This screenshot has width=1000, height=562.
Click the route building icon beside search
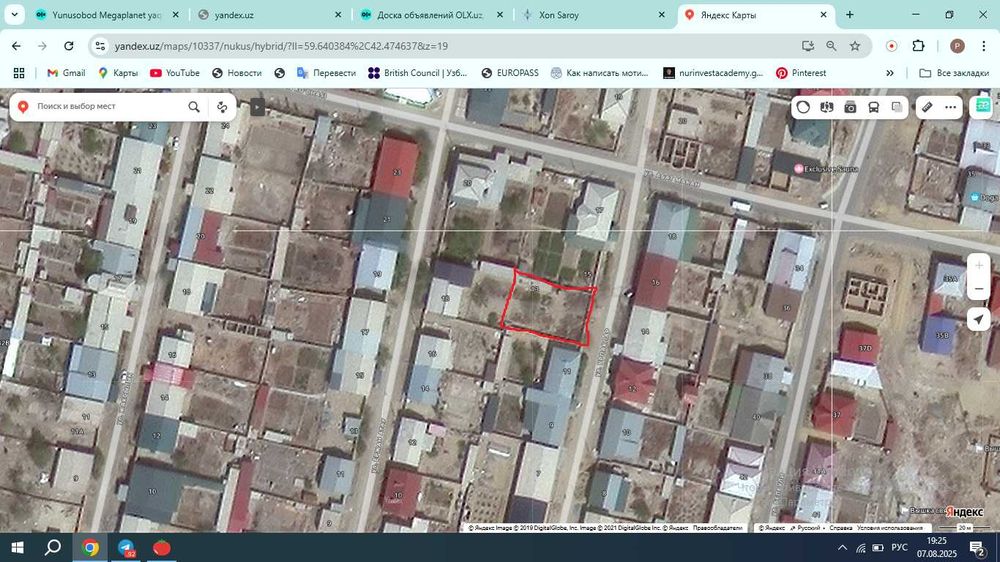tap(222, 107)
